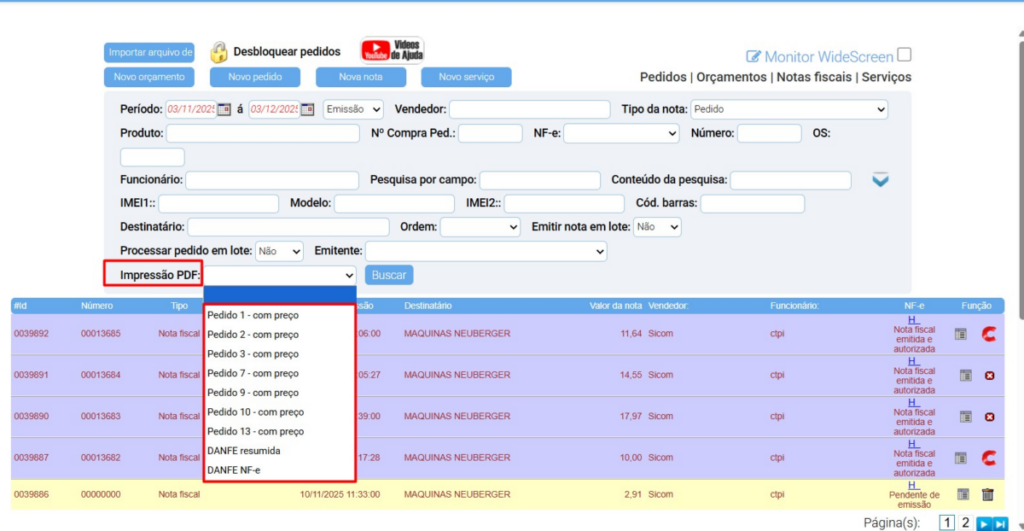Image resolution: width=1024 pixels, height=531 pixels.
Task: Click the Monitor WideScreen edit icon
Action: click(x=753, y=57)
